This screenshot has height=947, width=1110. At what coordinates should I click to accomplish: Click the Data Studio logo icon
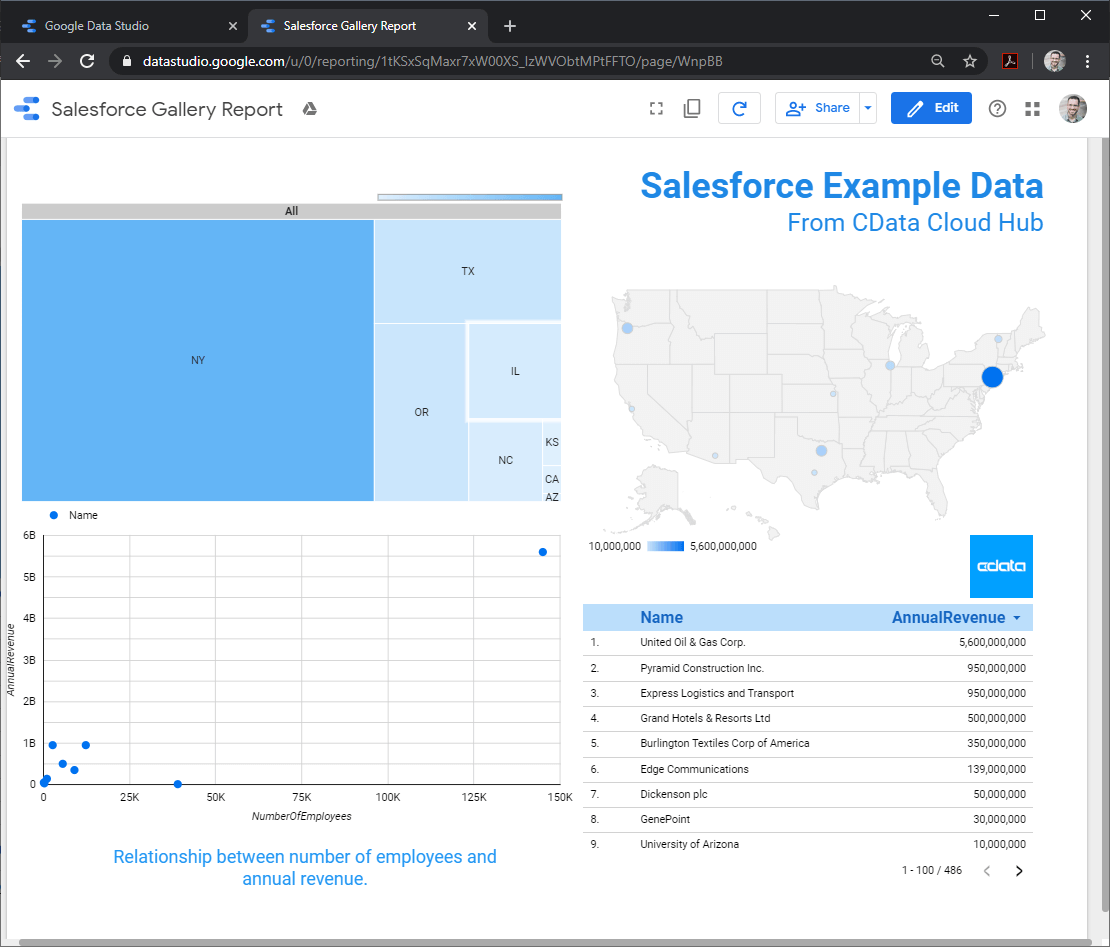point(27,109)
